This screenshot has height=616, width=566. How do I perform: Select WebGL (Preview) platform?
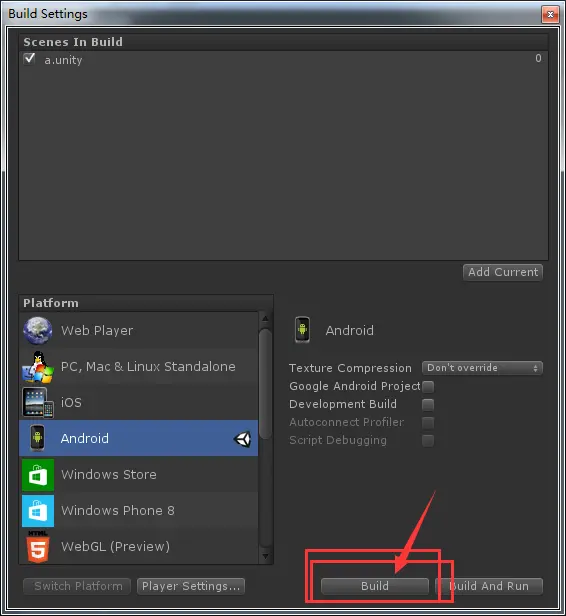139,546
